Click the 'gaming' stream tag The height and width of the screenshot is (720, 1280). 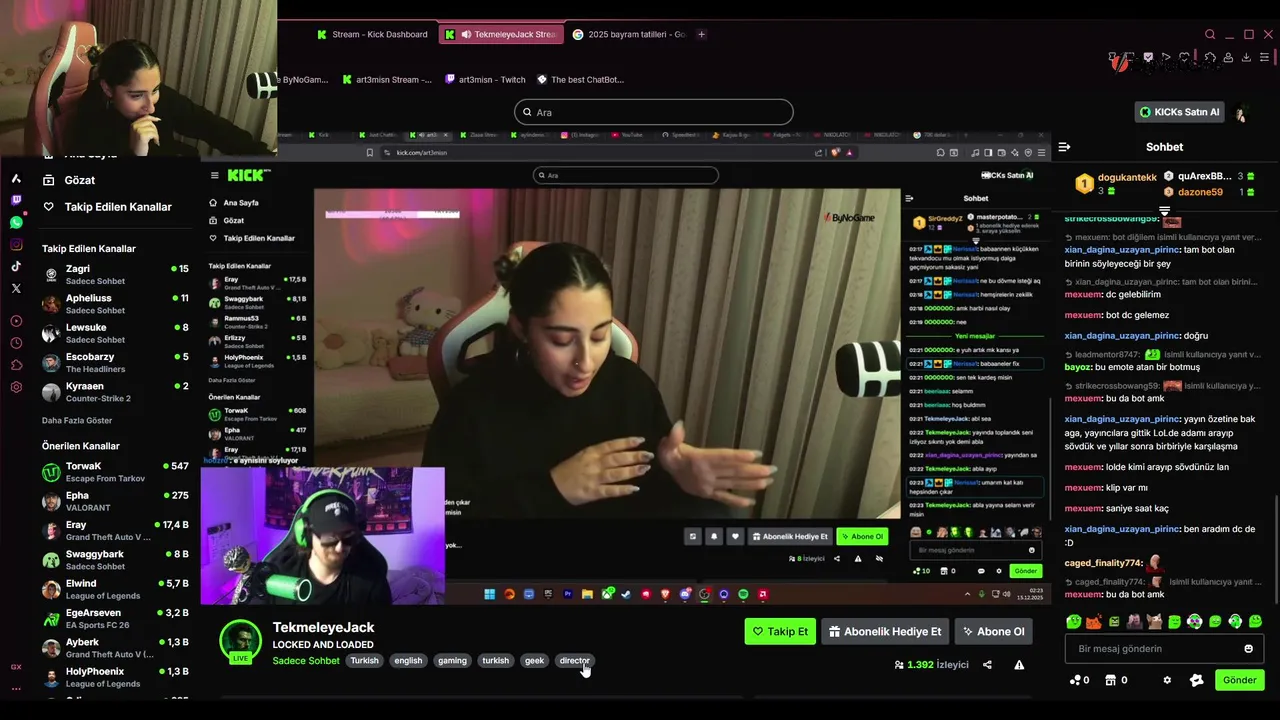pyautogui.click(x=452, y=661)
